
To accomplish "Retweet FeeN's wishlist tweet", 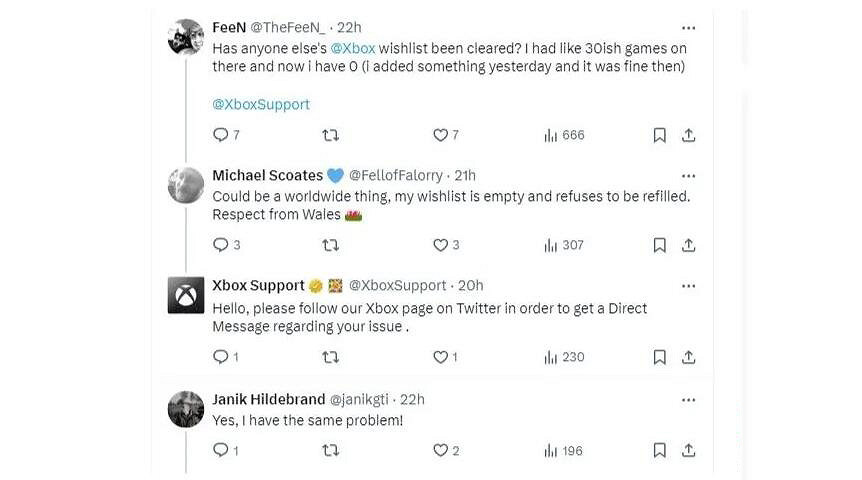I will pyautogui.click(x=331, y=135).
